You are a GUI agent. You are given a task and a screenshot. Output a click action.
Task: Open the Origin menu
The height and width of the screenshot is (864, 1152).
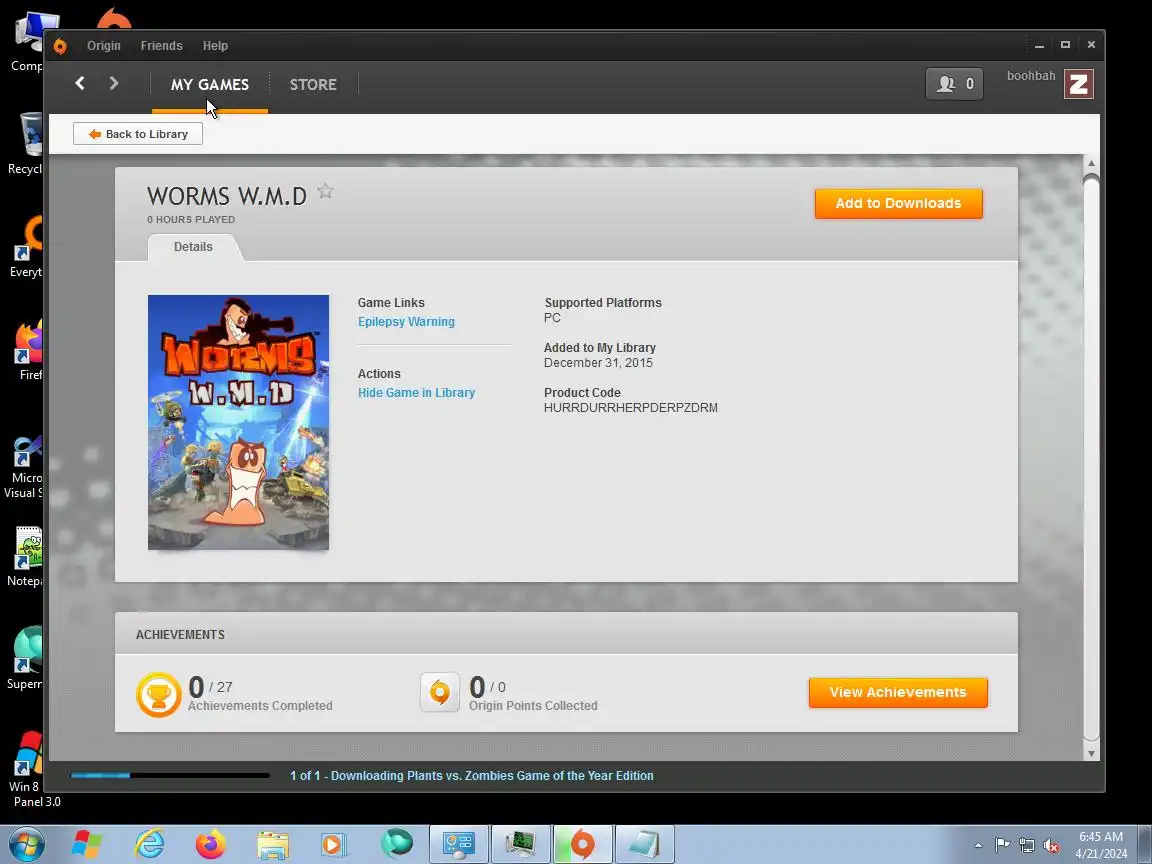coord(104,46)
